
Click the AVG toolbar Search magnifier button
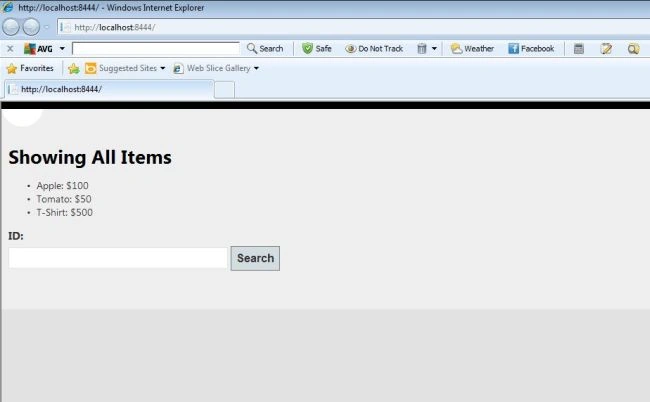point(265,48)
